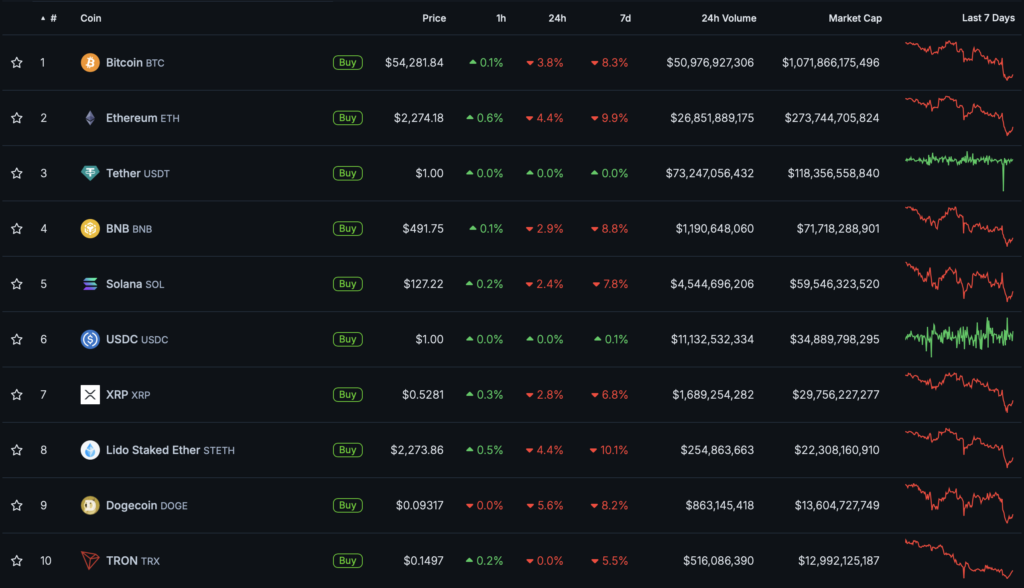This screenshot has width=1024, height=588.
Task: Star TRON to add to watchlist
Action: (x=17, y=560)
